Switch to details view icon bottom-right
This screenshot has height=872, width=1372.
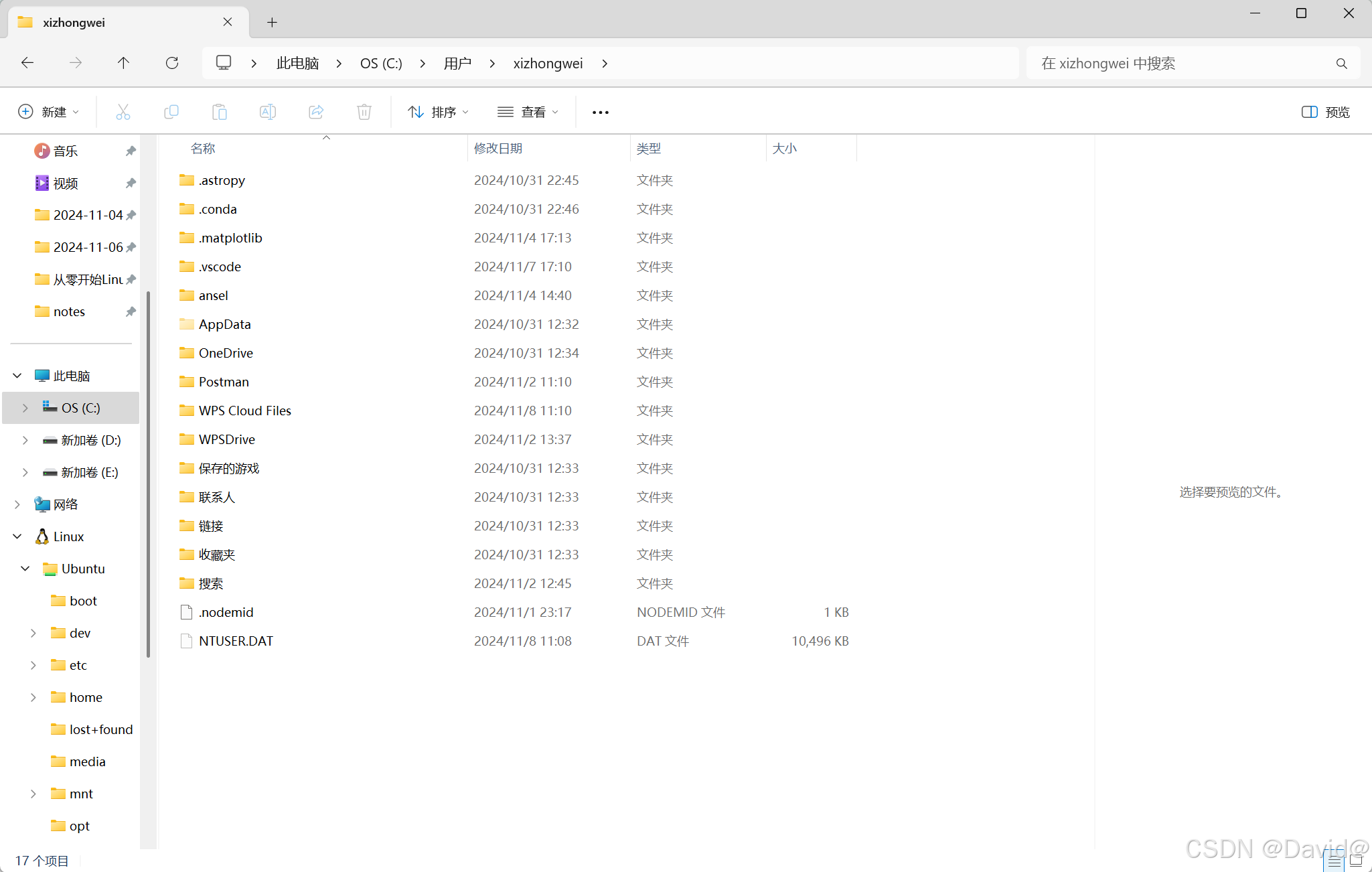point(1334,861)
